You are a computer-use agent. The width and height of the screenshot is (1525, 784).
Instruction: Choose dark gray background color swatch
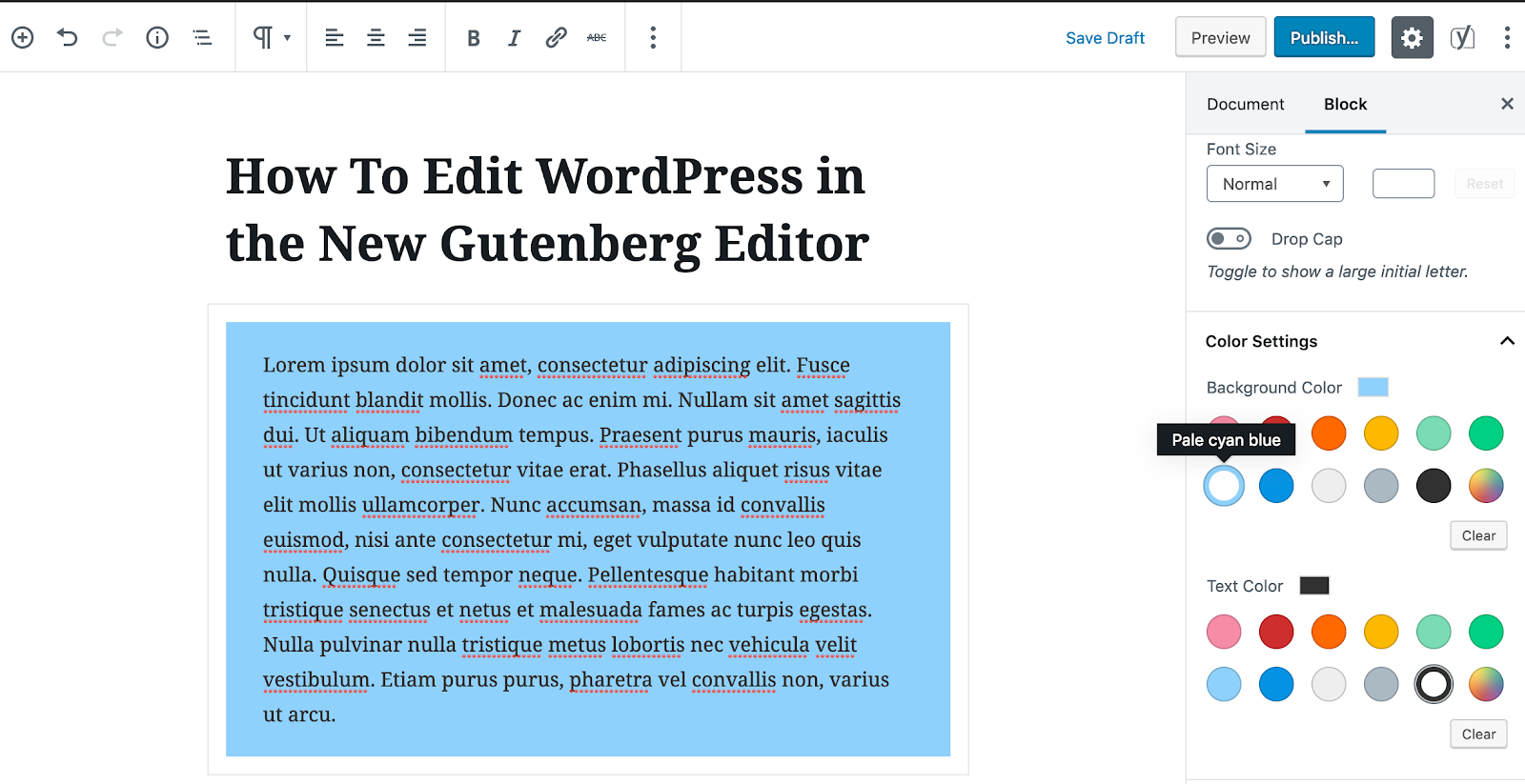[1433, 486]
